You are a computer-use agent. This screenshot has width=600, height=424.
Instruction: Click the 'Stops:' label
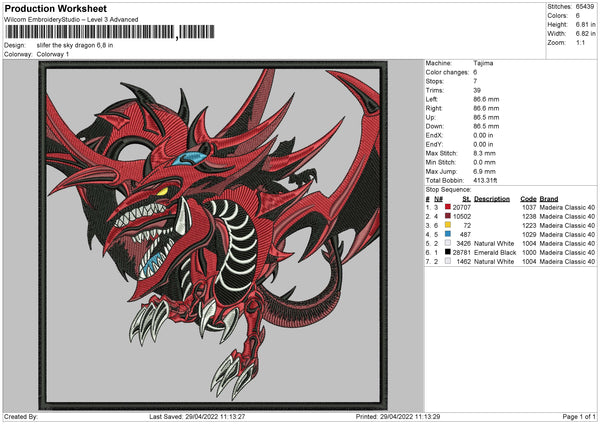coord(435,82)
